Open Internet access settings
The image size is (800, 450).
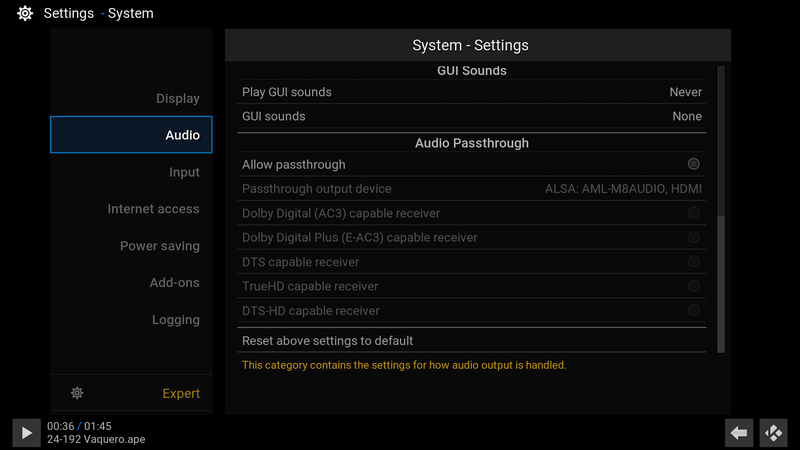(153, 209)
